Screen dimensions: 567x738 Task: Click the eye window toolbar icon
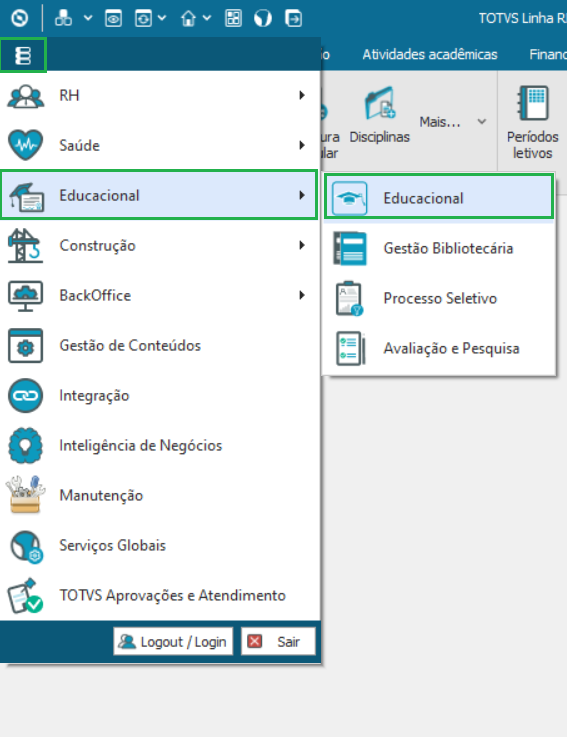point(113,18)
